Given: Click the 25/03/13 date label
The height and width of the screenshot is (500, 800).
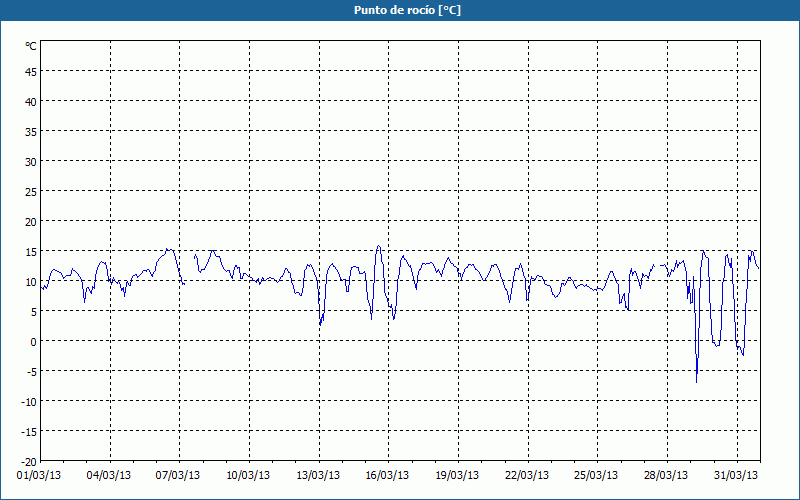Looking at the screenshot, I should point(596,476).
